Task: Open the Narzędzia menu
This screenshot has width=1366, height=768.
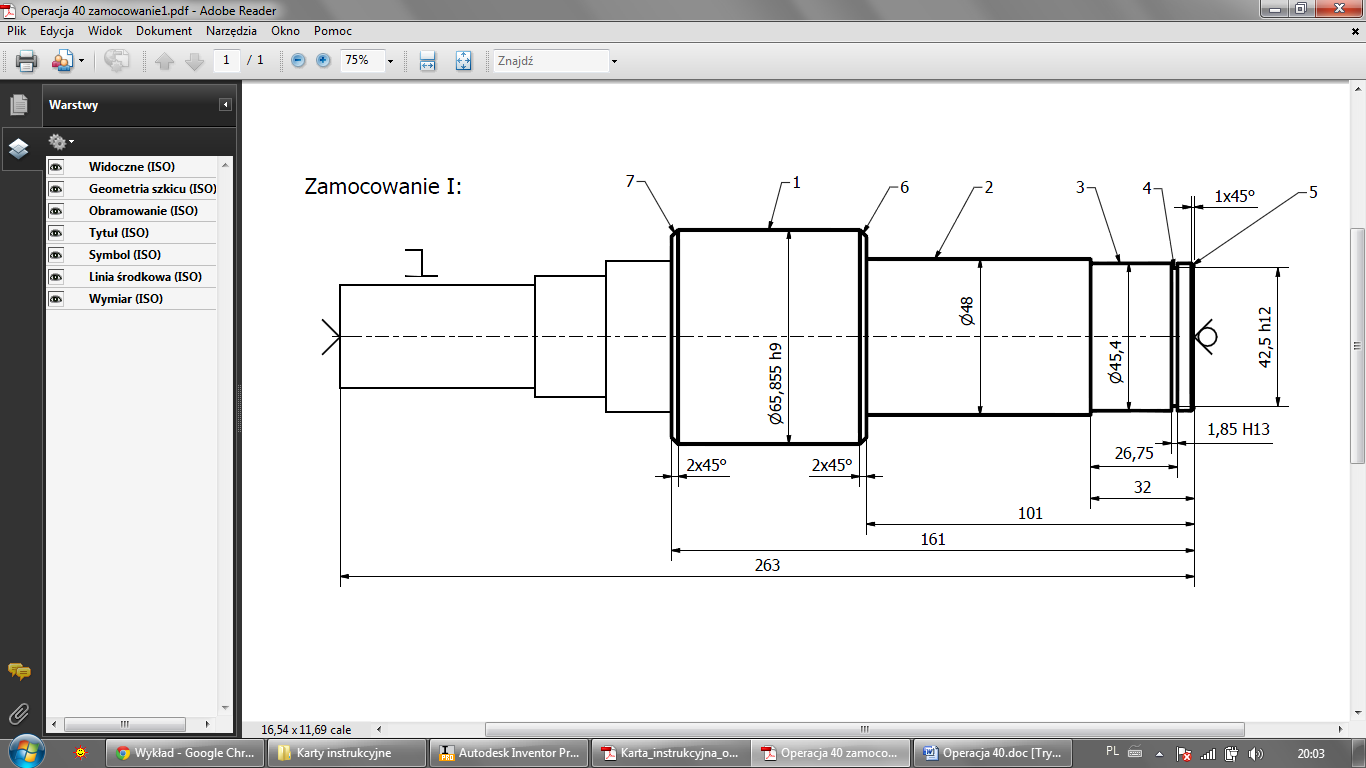Action: [x=231, y=31]
